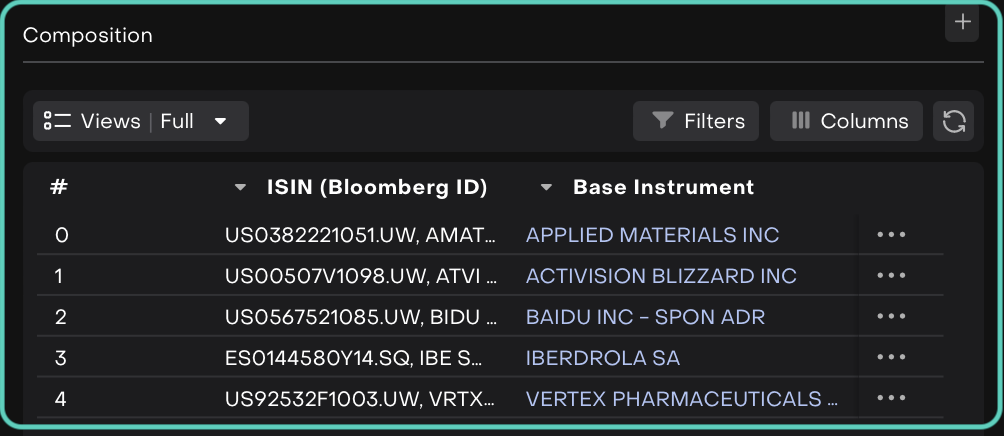Open the ACTIVISION BLIZZARD INC link
Image resolution: width=1004 pixels, height=436 pixels.
661,276
